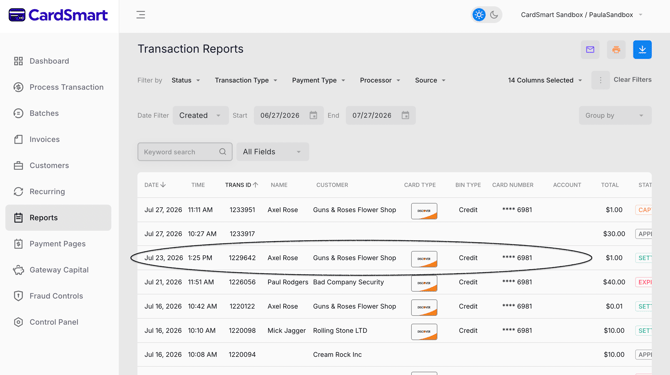This screenshot has width=670, height=375.
Task: Open the CardSmart Sandbox / PaulaSandbox account menu
Action: tap(581, 15)
